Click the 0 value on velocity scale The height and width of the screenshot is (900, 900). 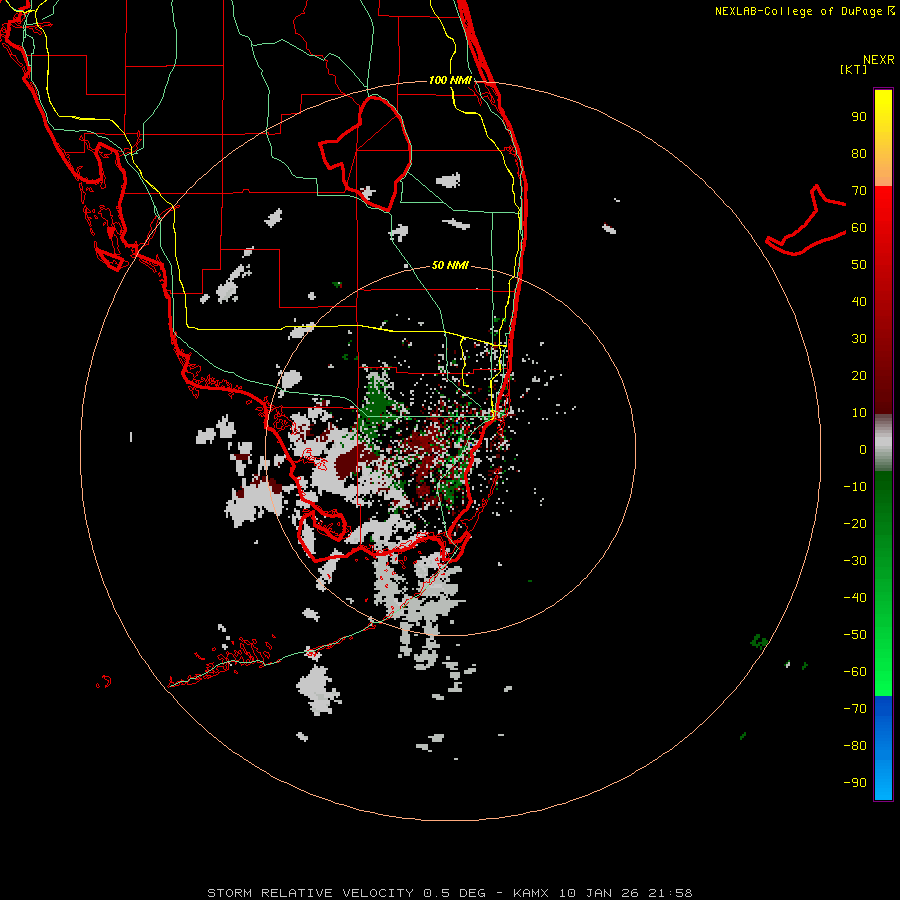click(863, 450)
